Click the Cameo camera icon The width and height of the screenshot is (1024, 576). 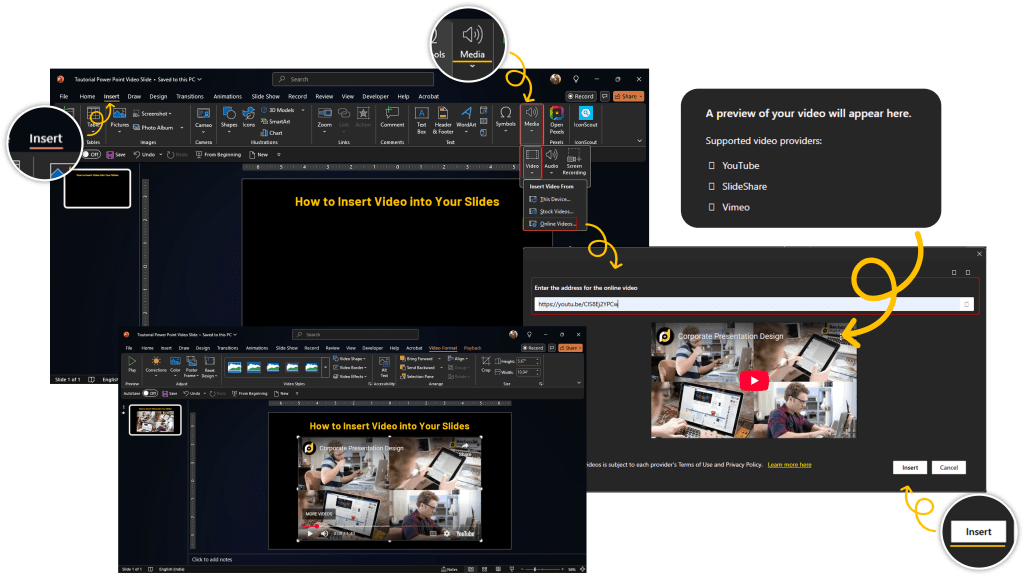[203, 115]
